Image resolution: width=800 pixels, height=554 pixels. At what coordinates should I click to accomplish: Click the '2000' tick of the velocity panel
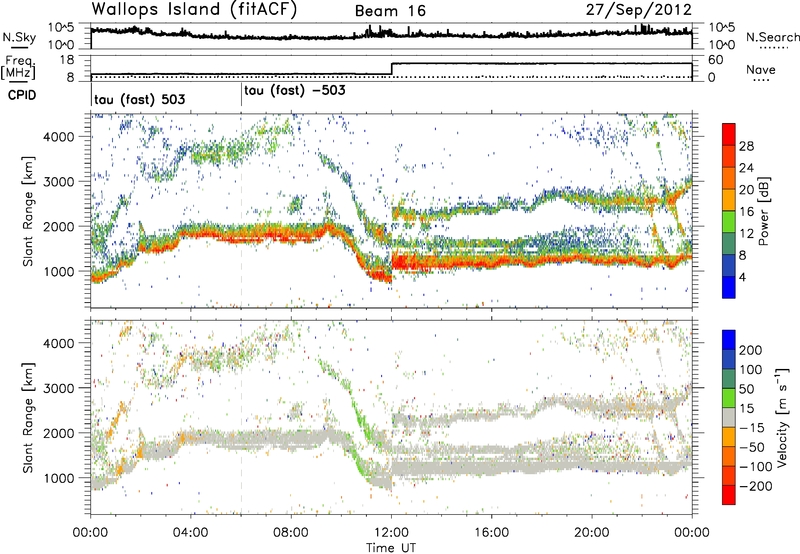[x=58, y=433]
